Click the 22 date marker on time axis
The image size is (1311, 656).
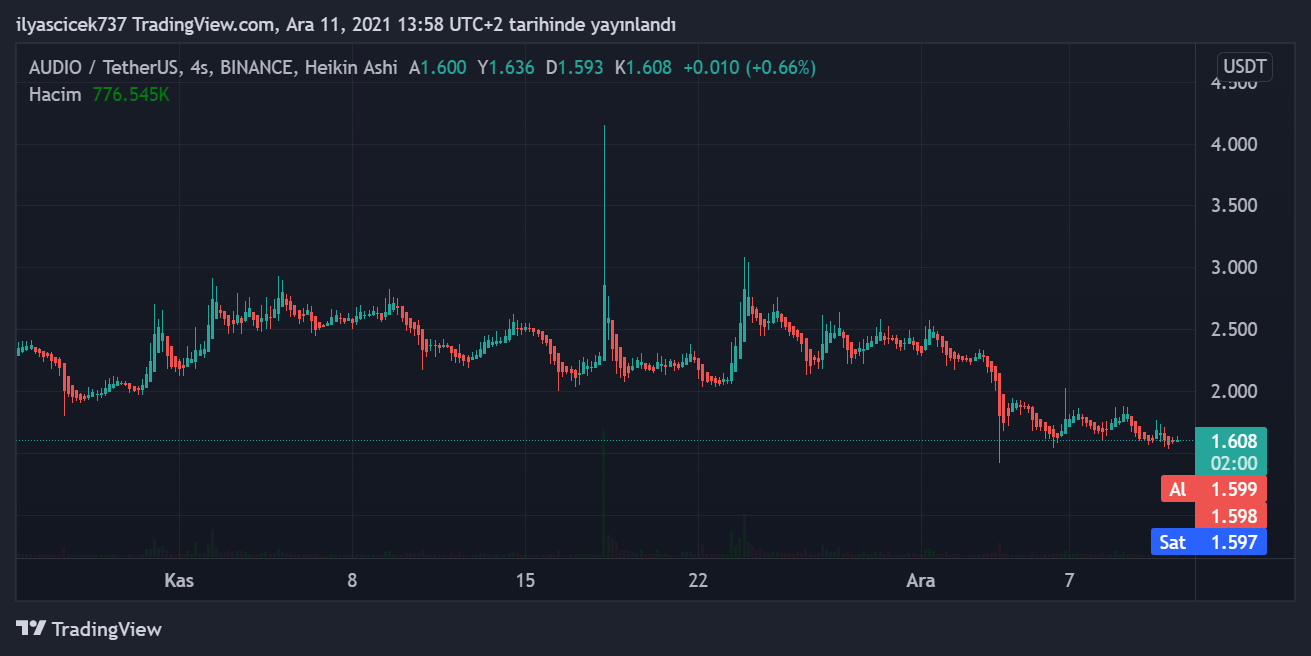coord(698,580)
